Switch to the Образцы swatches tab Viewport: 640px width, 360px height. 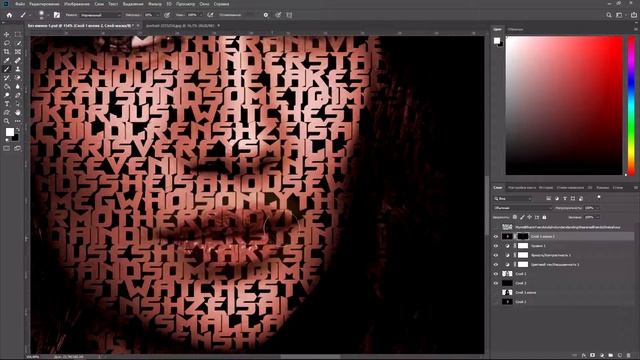pos(515,29)
